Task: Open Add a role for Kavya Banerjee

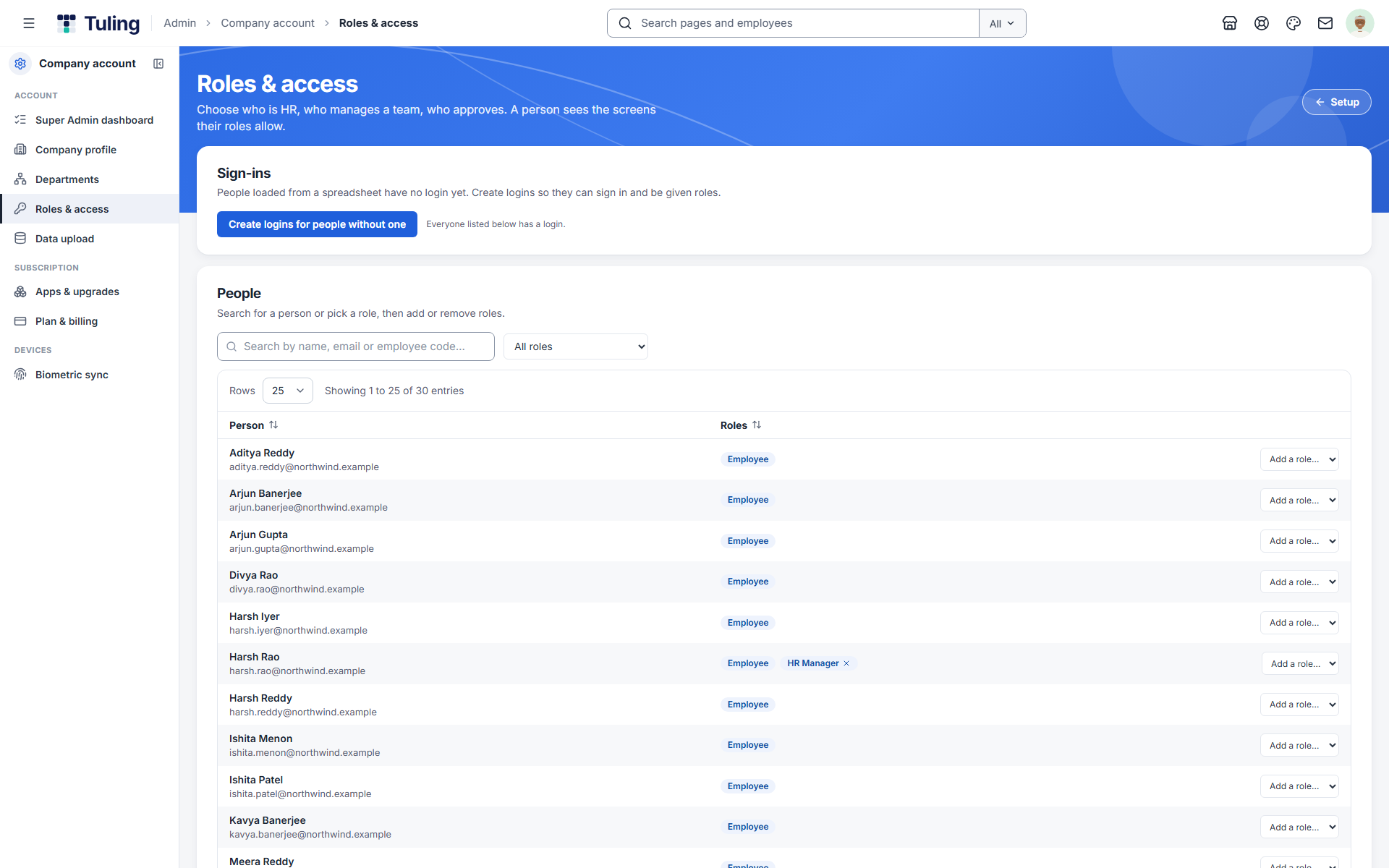Action: point(1299,827)
